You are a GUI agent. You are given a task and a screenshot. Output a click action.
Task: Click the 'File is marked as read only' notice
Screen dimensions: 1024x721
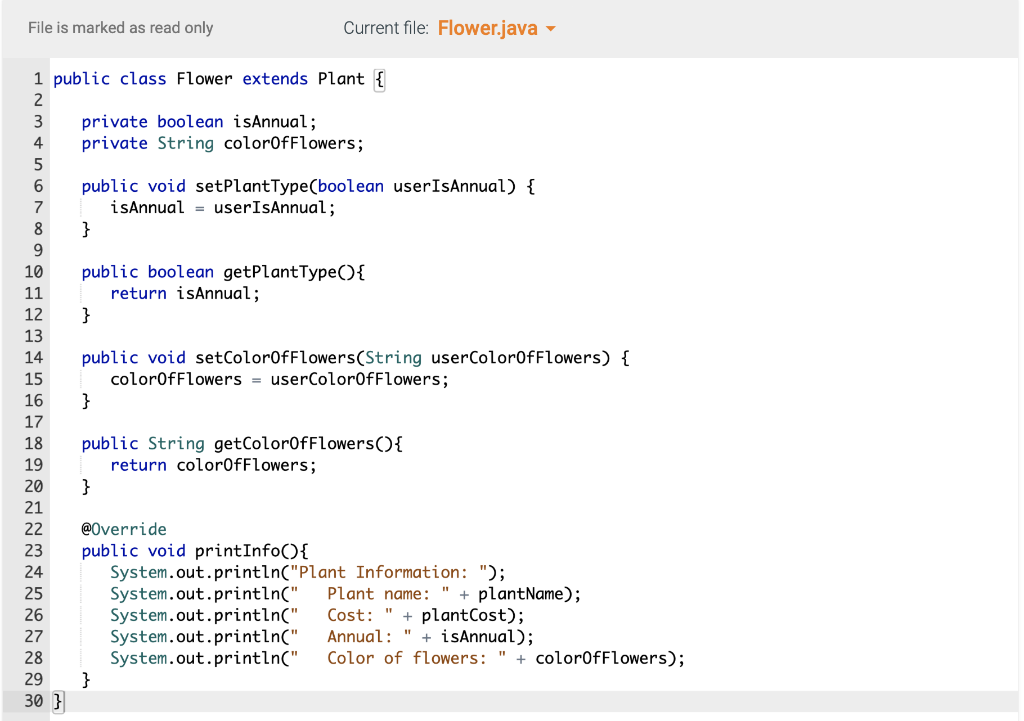[120, 28]
